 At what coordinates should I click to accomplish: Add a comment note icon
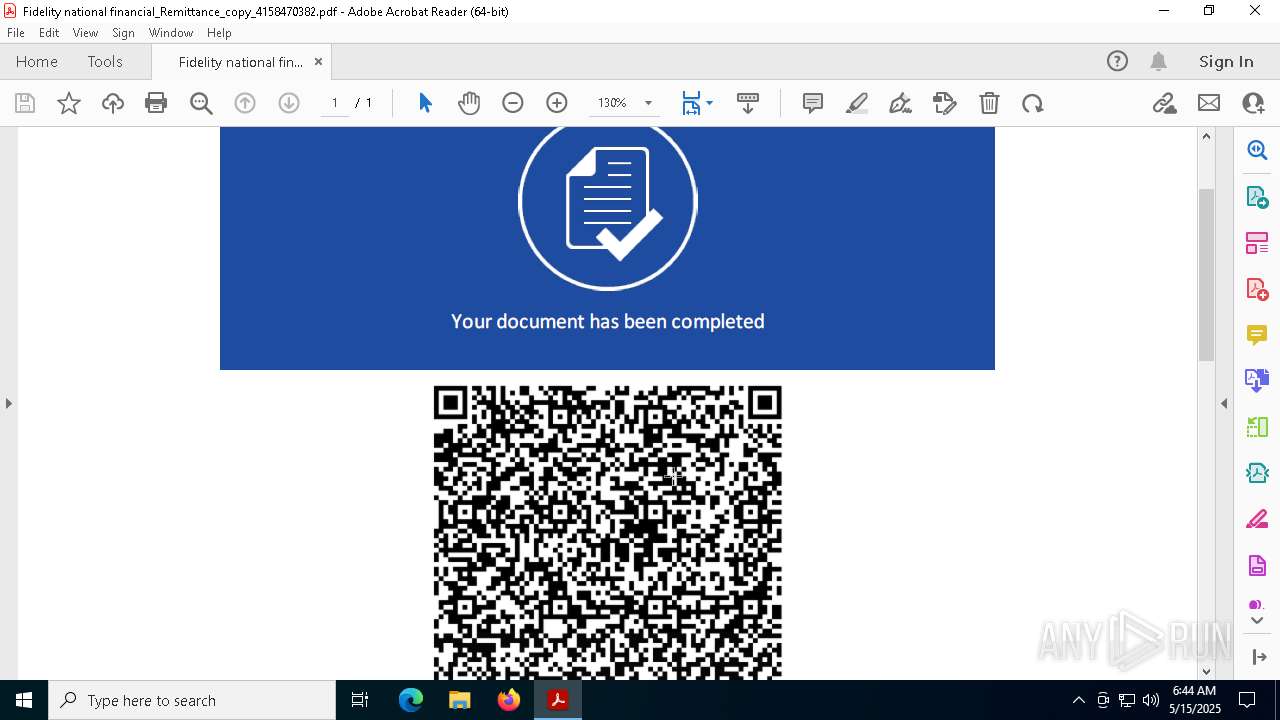pos(813,103)
